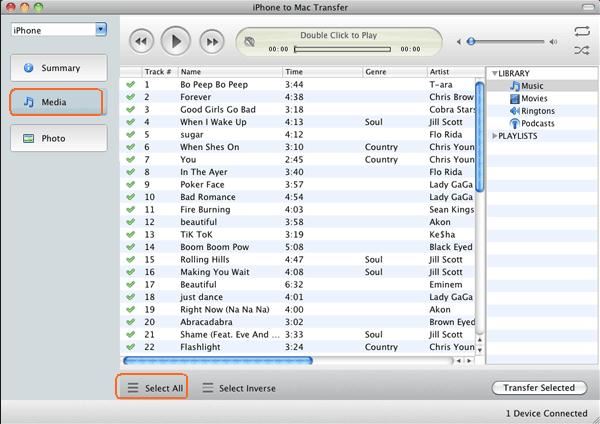Click the mute speaker icon in display
This screenshot has width=600, height=424.
coord(249,41)
